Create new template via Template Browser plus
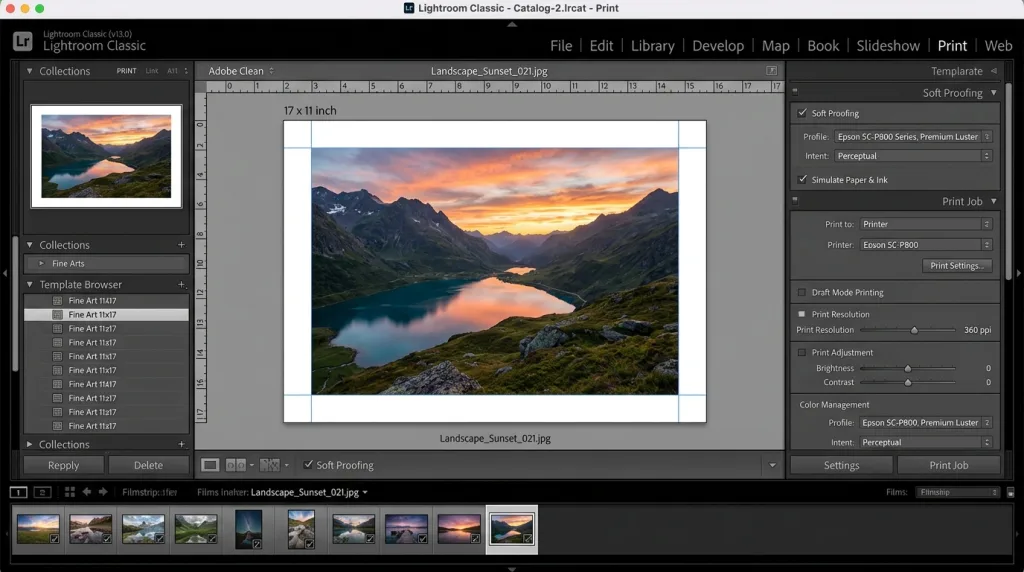This screenshot has width=1024, height=572. 181,284
